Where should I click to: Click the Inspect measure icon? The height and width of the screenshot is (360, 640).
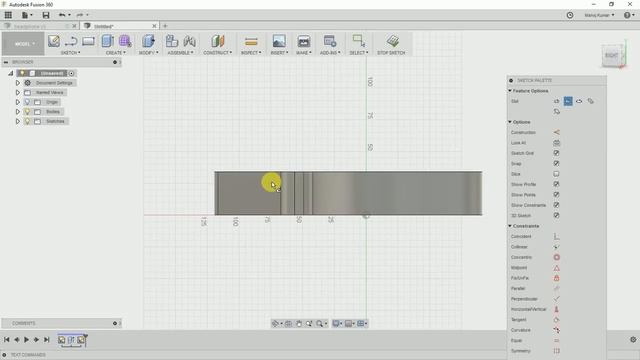pos(251,41)
